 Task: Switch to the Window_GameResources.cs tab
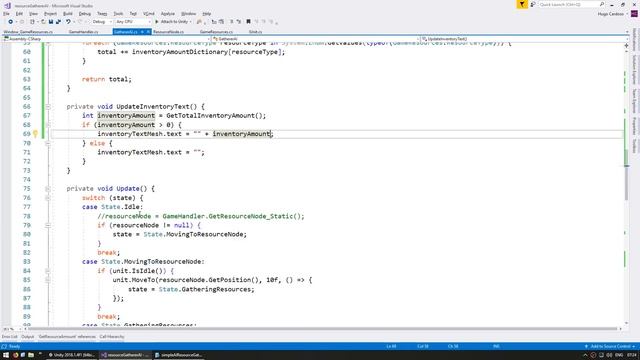tap(28, 32)
